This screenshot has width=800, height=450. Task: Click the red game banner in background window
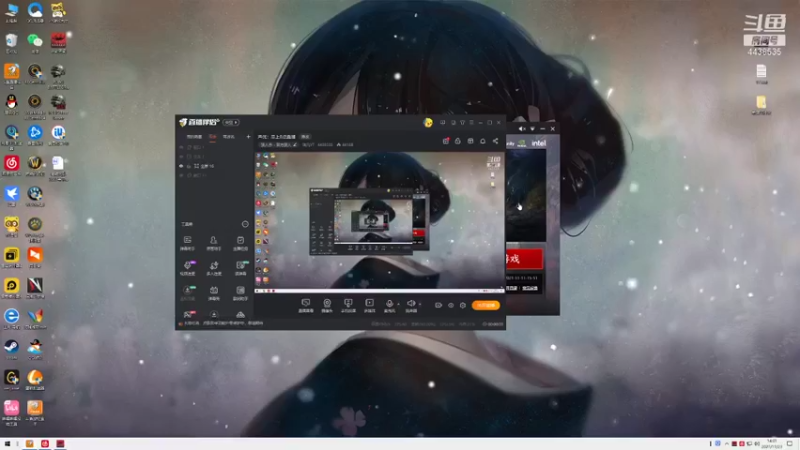pyautogui.click(x=524, y=259)
